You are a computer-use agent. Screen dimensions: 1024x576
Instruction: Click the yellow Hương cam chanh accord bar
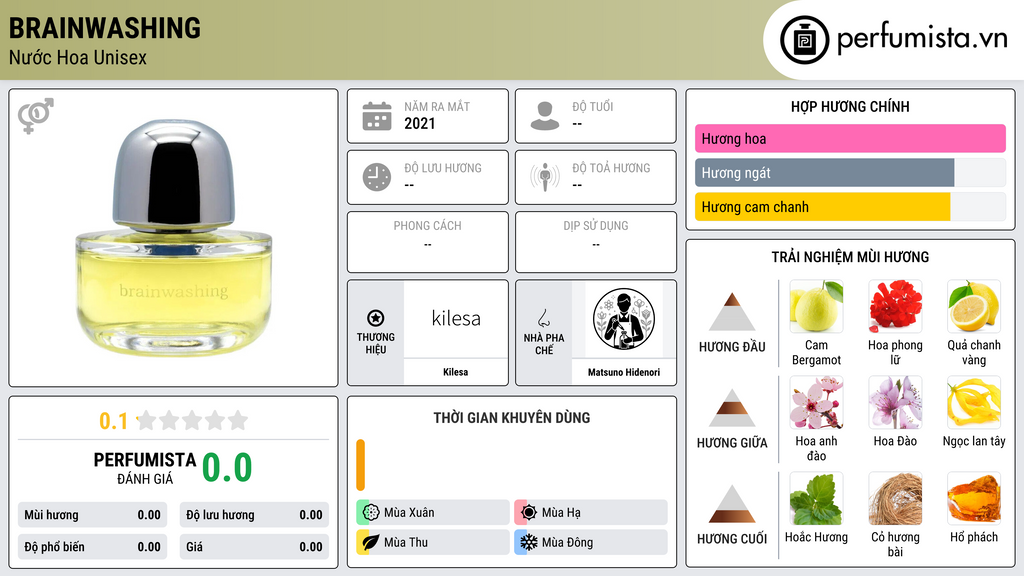click(822, 207)
